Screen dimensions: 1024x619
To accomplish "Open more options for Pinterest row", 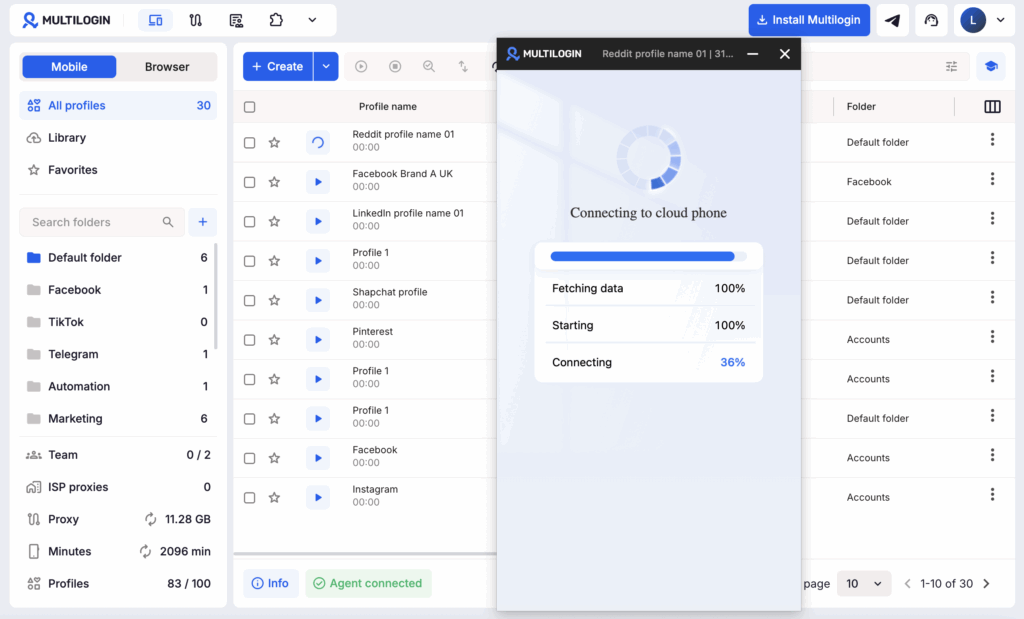I will [992, 337].
